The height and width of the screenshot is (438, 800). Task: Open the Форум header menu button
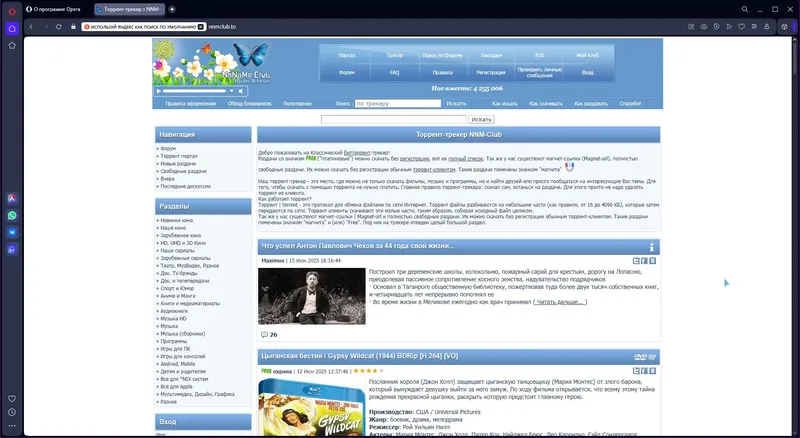click(346, 72)
